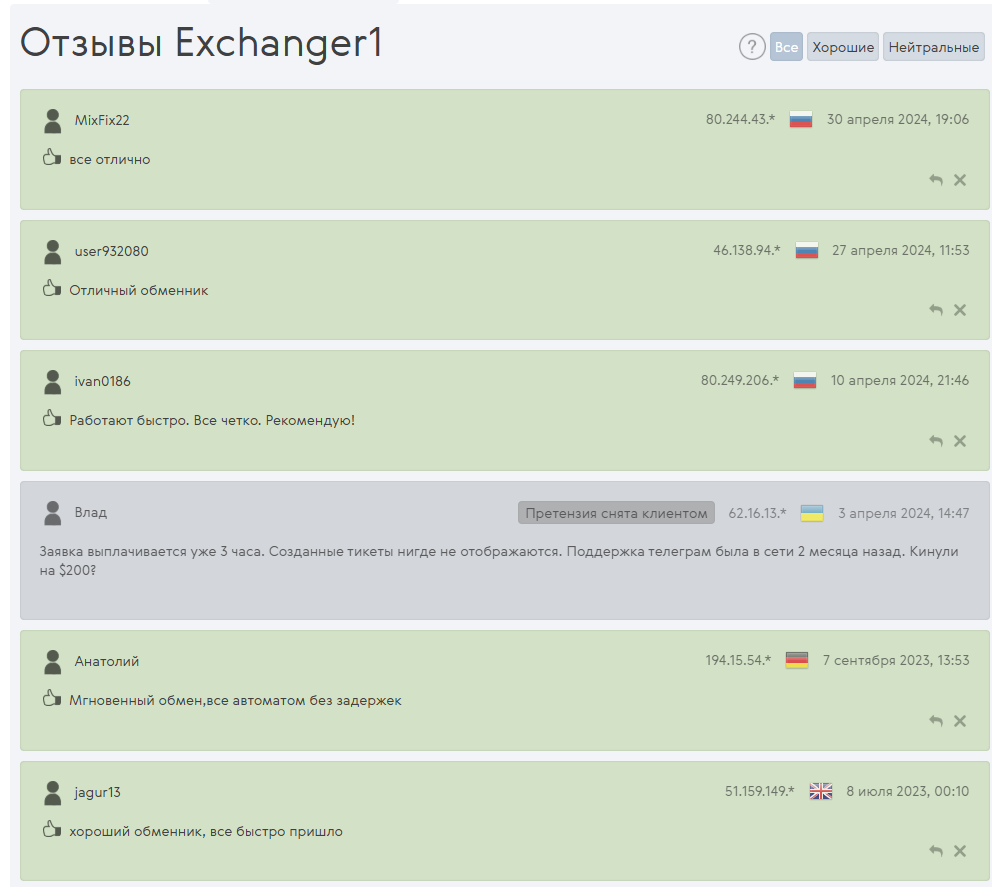Click 'Претензия снята клиентом' badge

(616, 513)
